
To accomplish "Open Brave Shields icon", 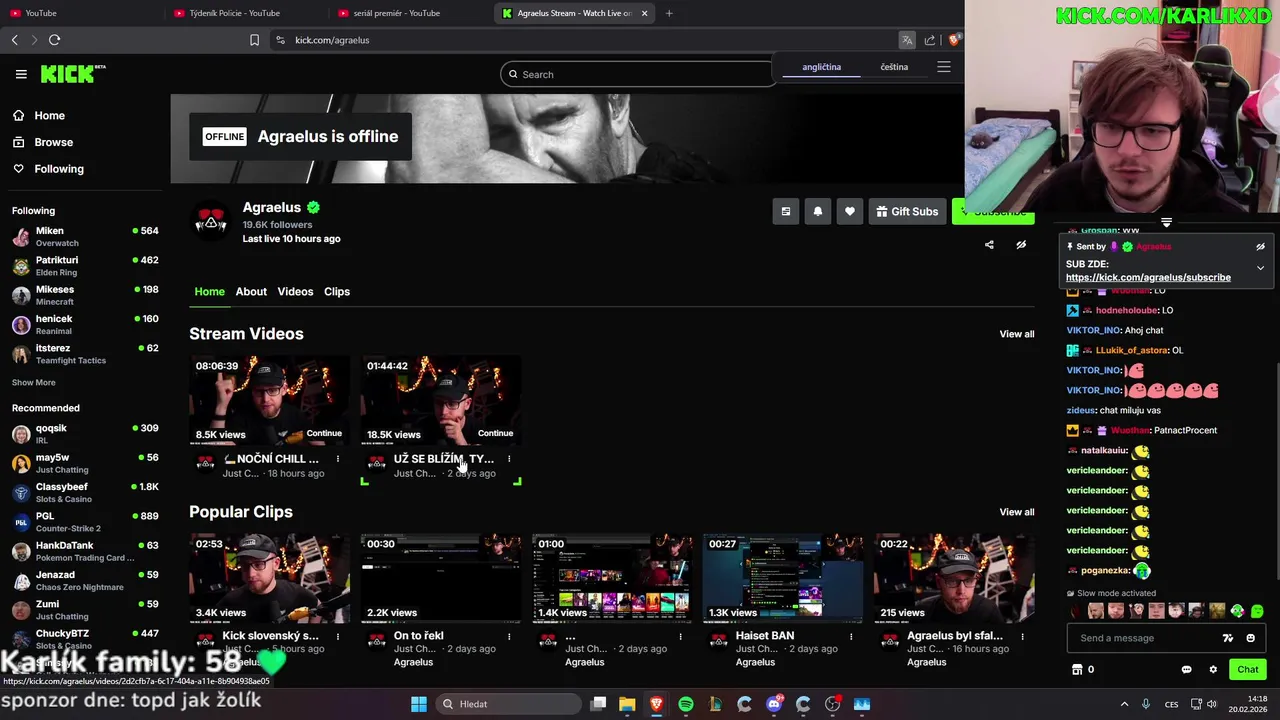I will point(955,40).
